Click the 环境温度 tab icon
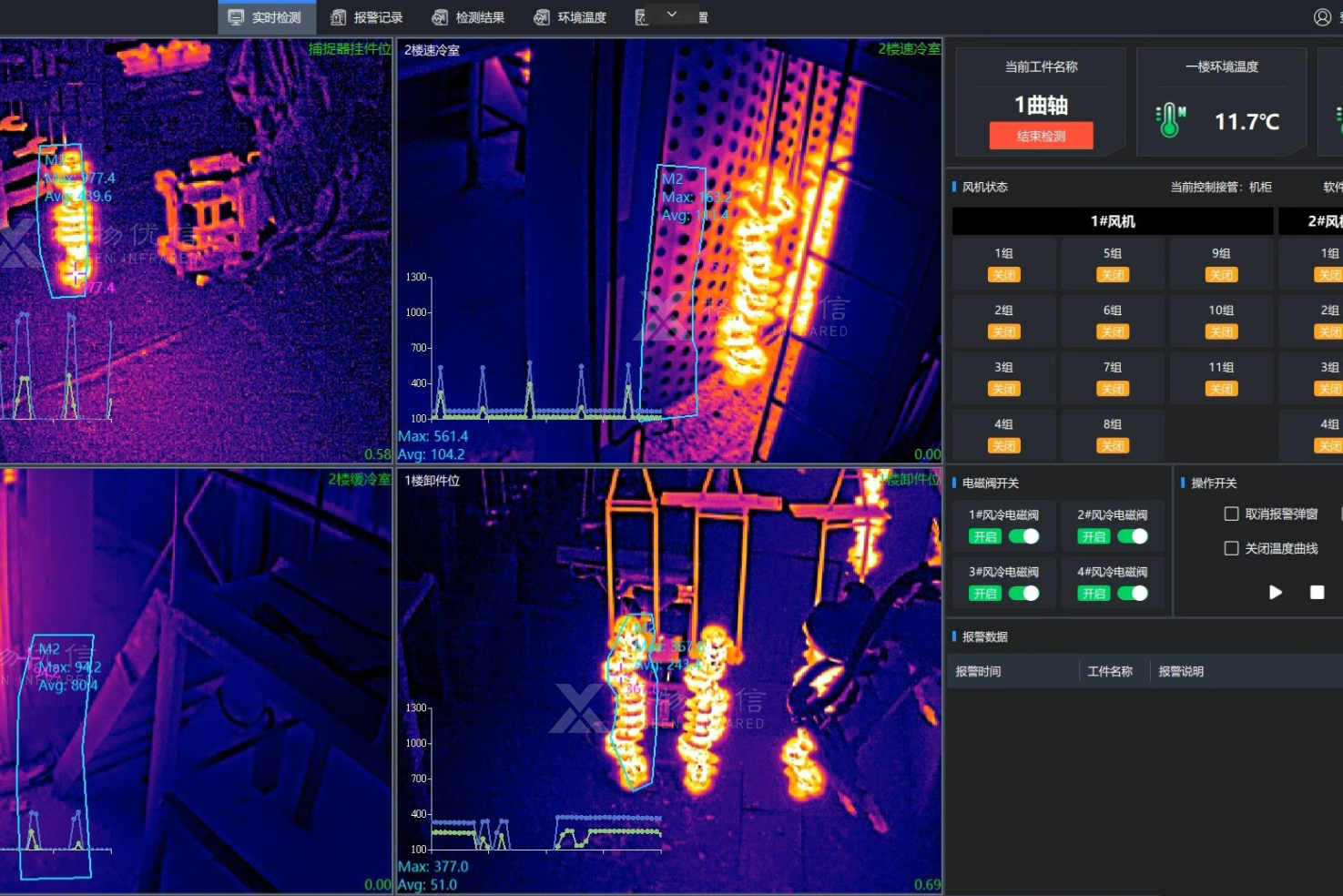The width and height of the screenshot is (1343, 896). click(542, 17)
